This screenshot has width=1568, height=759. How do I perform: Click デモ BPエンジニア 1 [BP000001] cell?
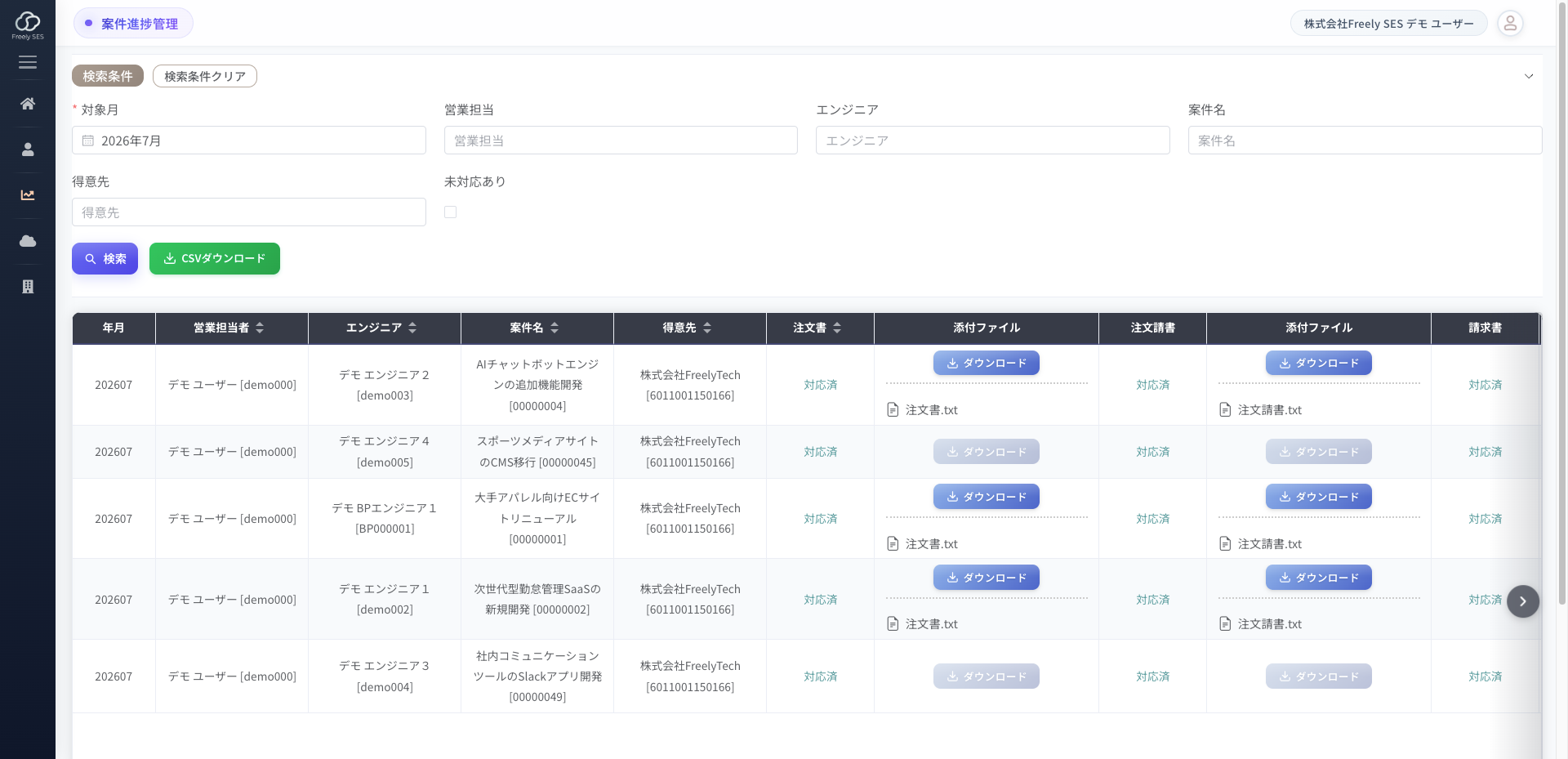coord(385,519)
